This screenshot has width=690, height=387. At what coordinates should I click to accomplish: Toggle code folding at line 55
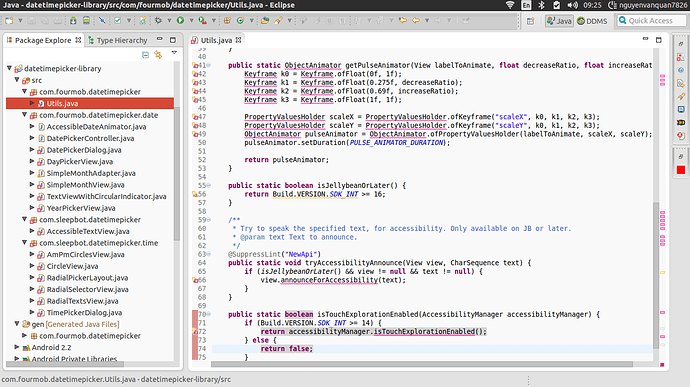[x=209, y=185]
